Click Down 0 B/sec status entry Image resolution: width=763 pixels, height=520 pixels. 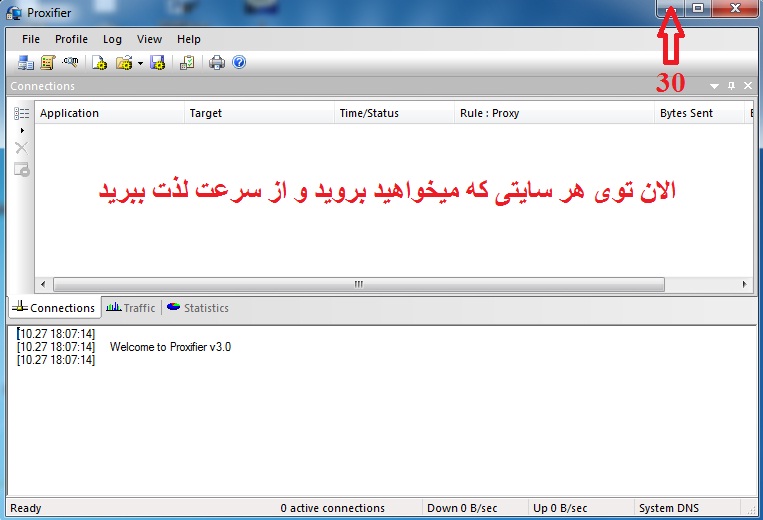(x=462, y=508)
